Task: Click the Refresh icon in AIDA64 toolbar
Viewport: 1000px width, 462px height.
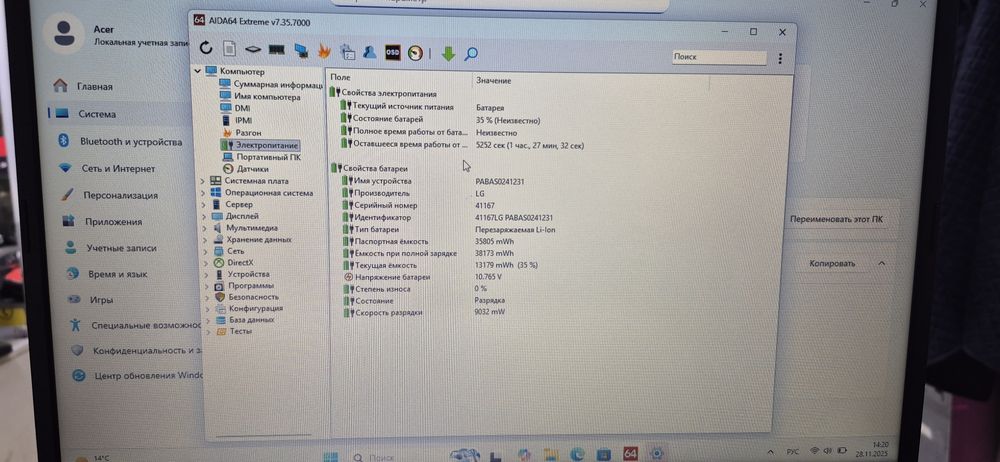Action: pos(205,48)
